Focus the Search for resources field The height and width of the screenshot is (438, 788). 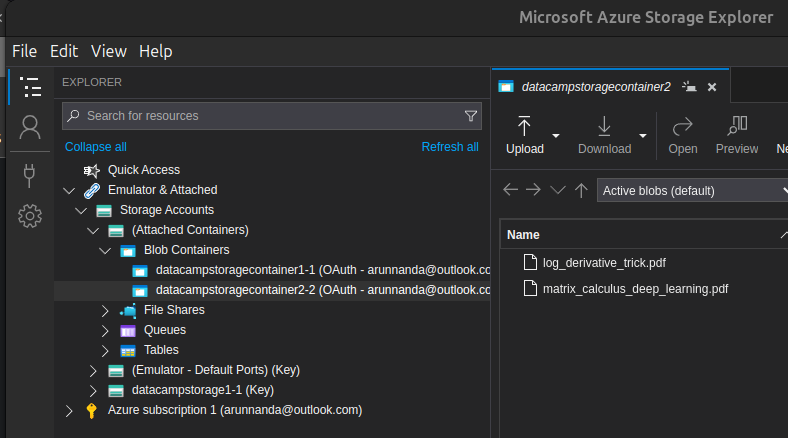pos(272,116)
